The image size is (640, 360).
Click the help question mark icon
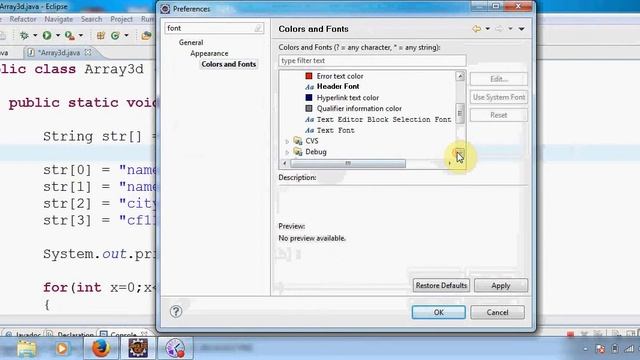coord(176,312)
